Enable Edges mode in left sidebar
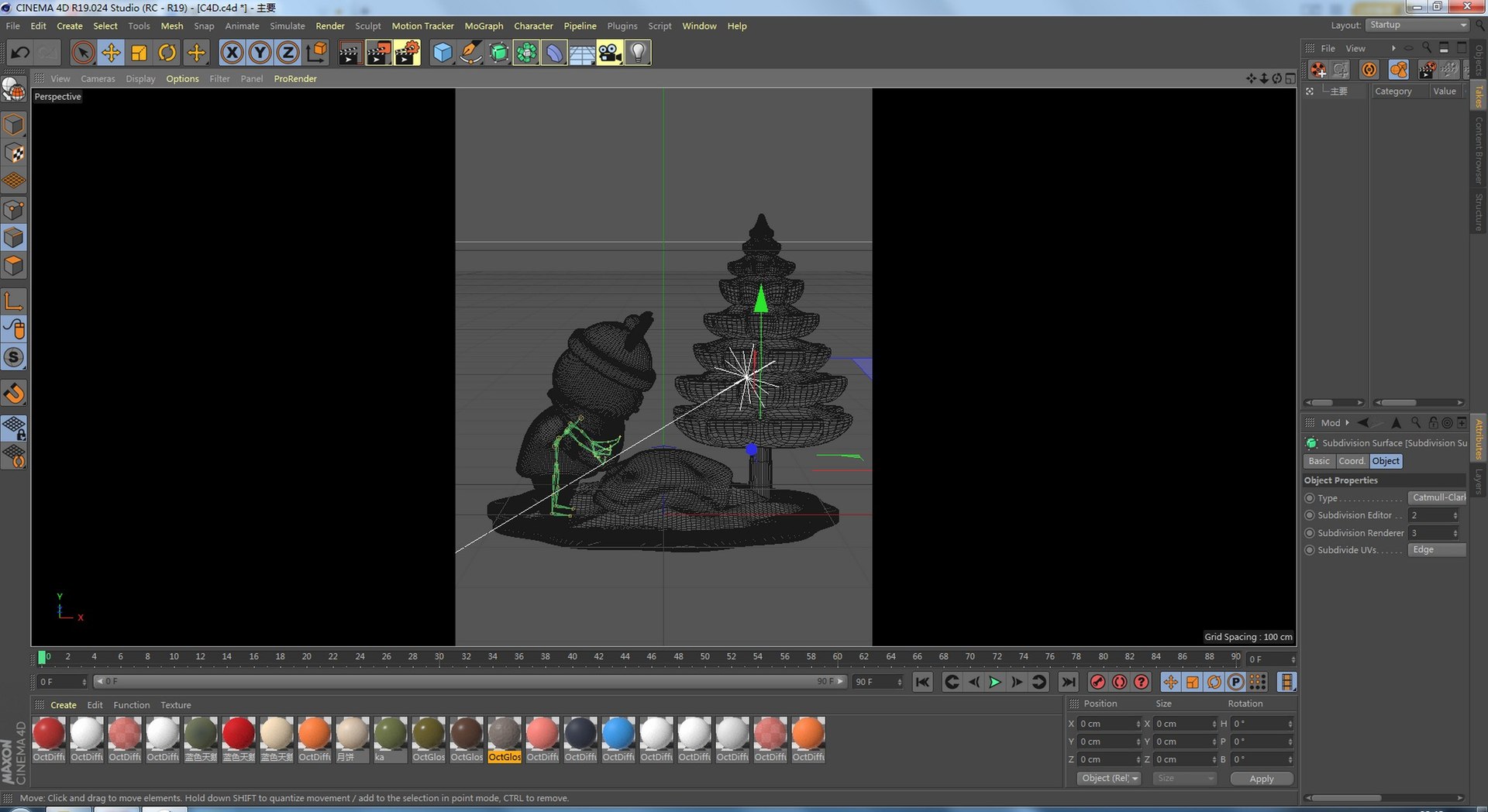 coord(14,238)
